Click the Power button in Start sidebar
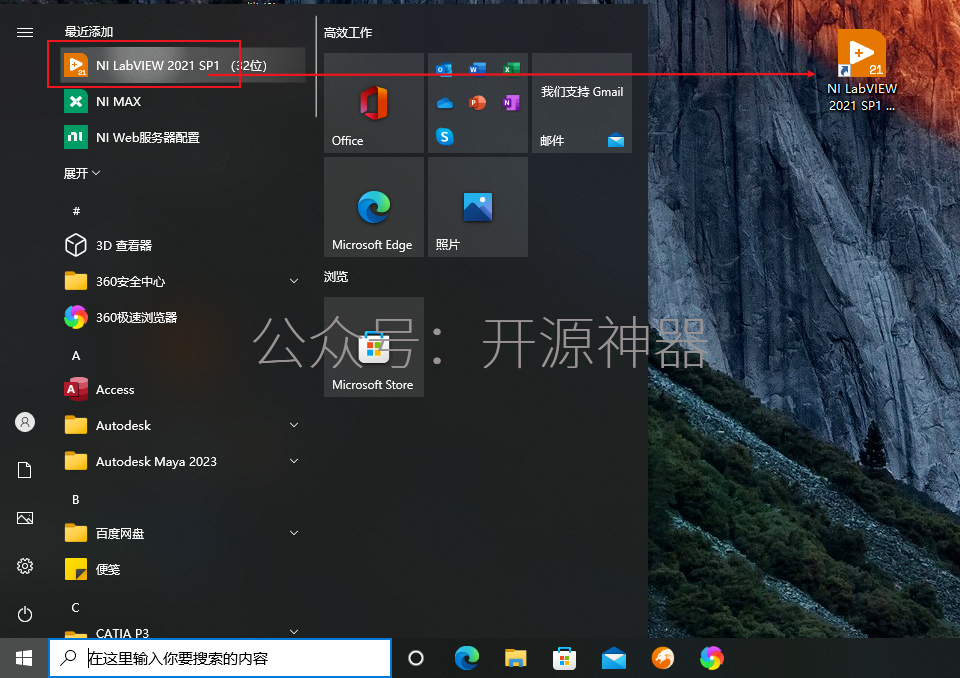960x678 pixels. (x=24, y=614)
